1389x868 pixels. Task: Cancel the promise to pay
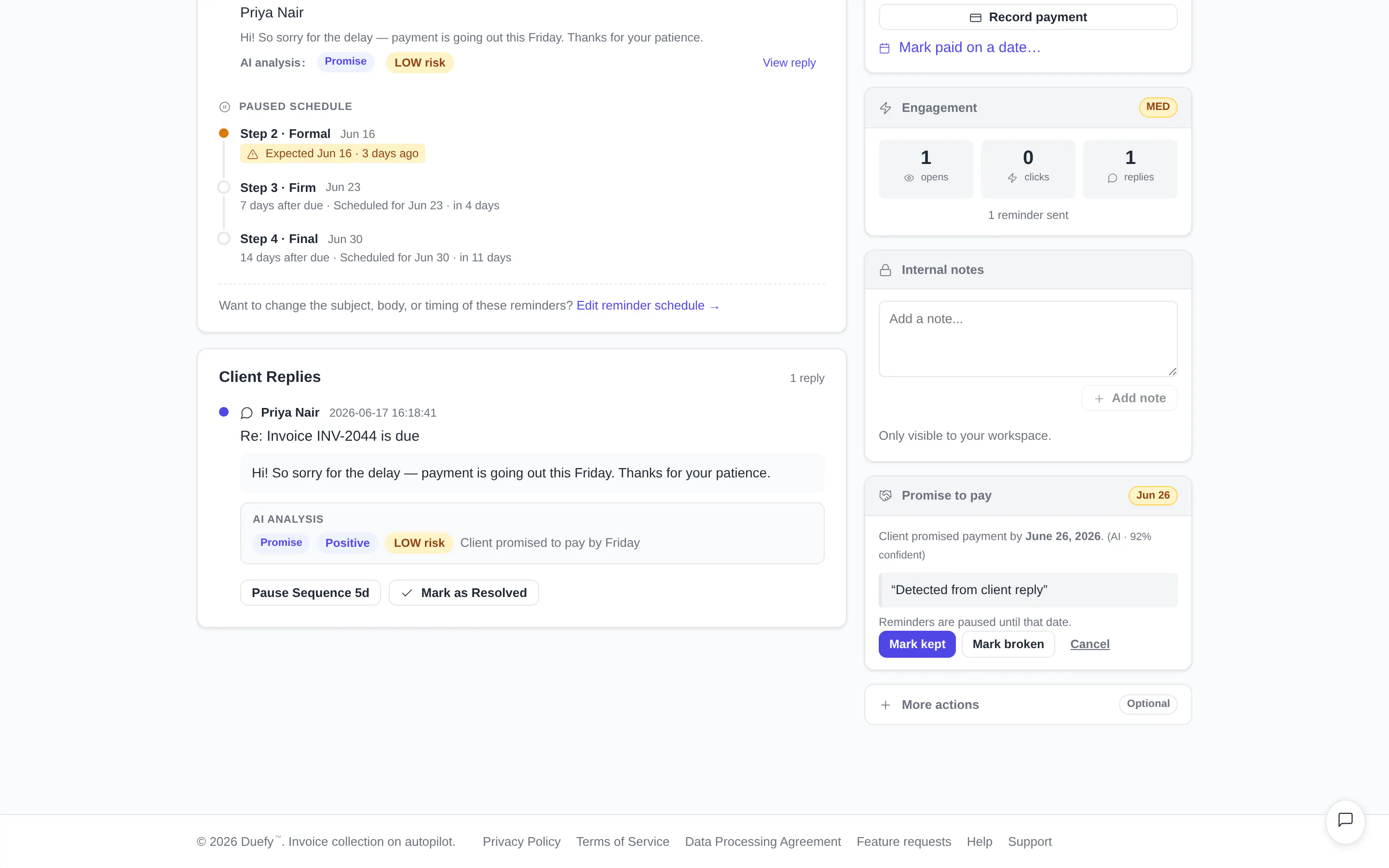pos(1089,644)
